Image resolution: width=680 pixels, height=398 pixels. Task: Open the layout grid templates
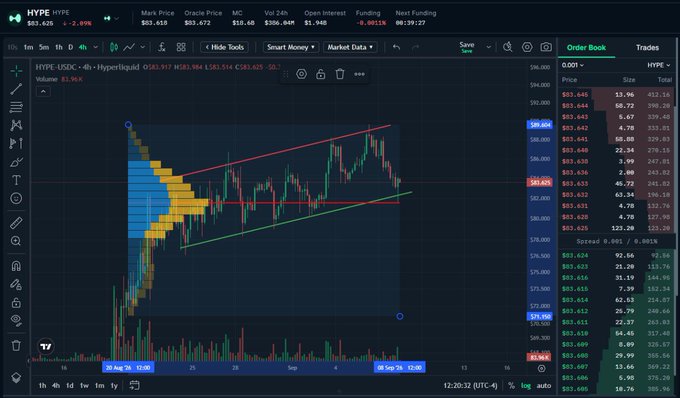coord(181,47)
